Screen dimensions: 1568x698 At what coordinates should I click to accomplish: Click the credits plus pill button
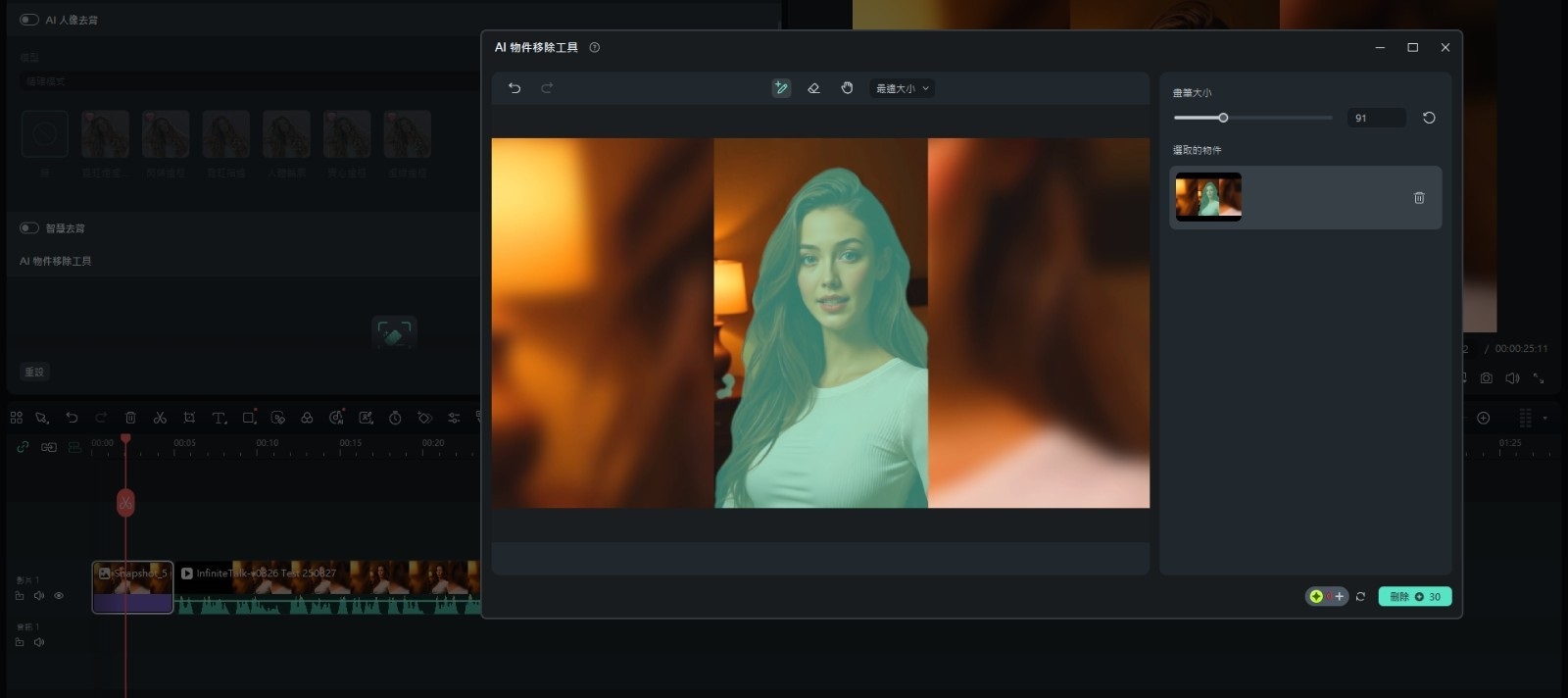point(1327,596)
